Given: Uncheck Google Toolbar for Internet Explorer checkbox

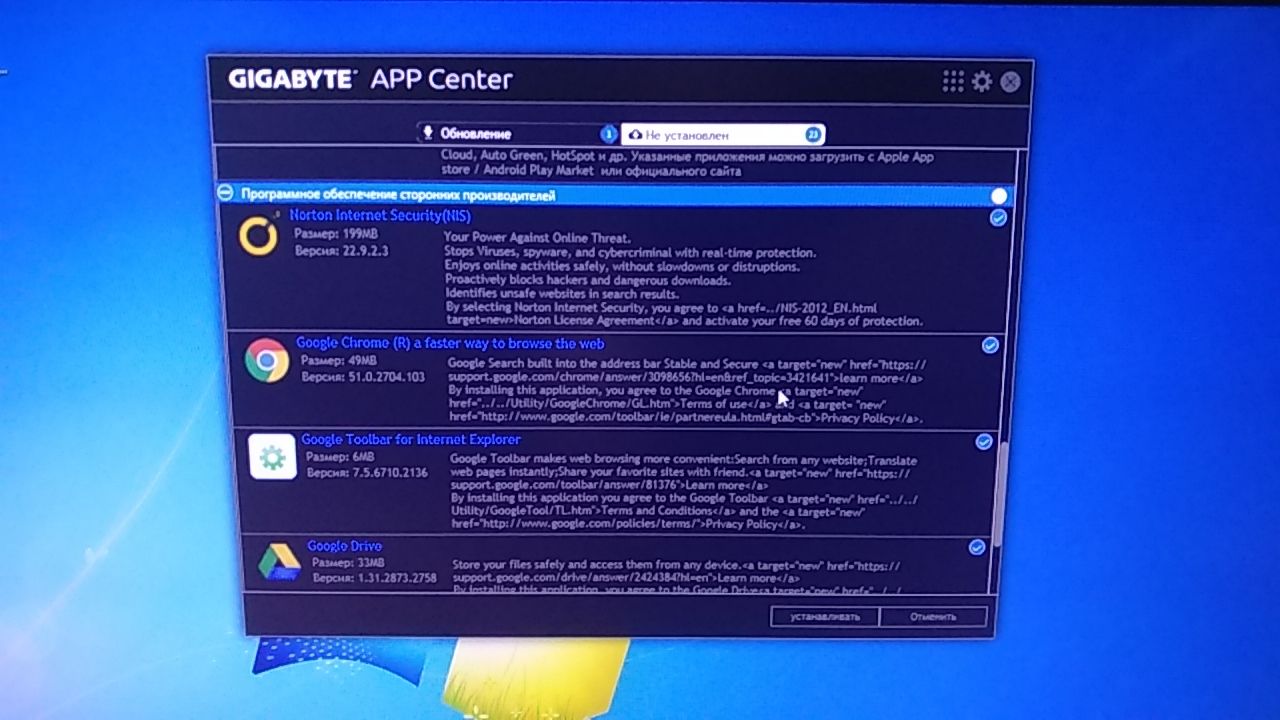Looking at the screenshot, I should (x=984, y=441).
